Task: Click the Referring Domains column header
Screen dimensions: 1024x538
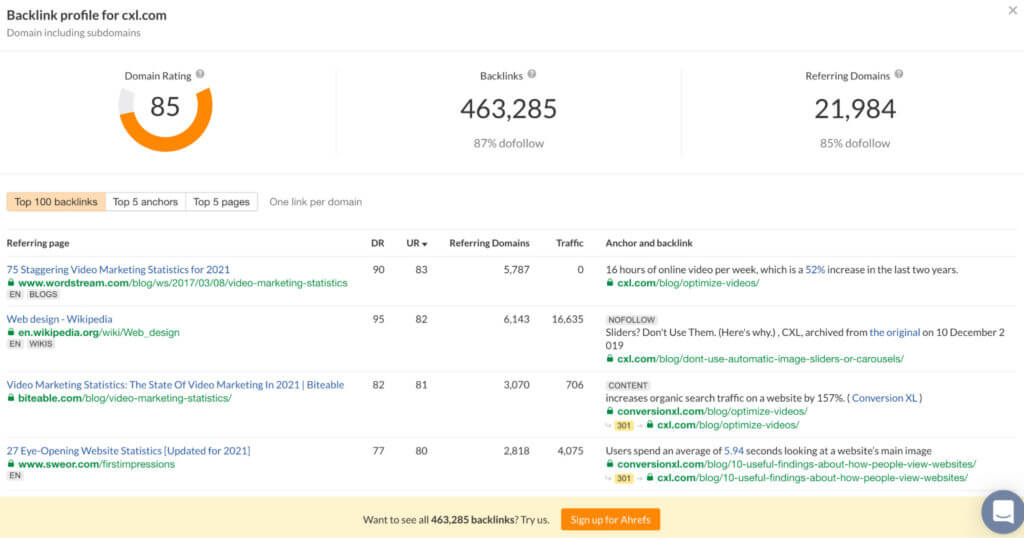Action: [489, 243]
